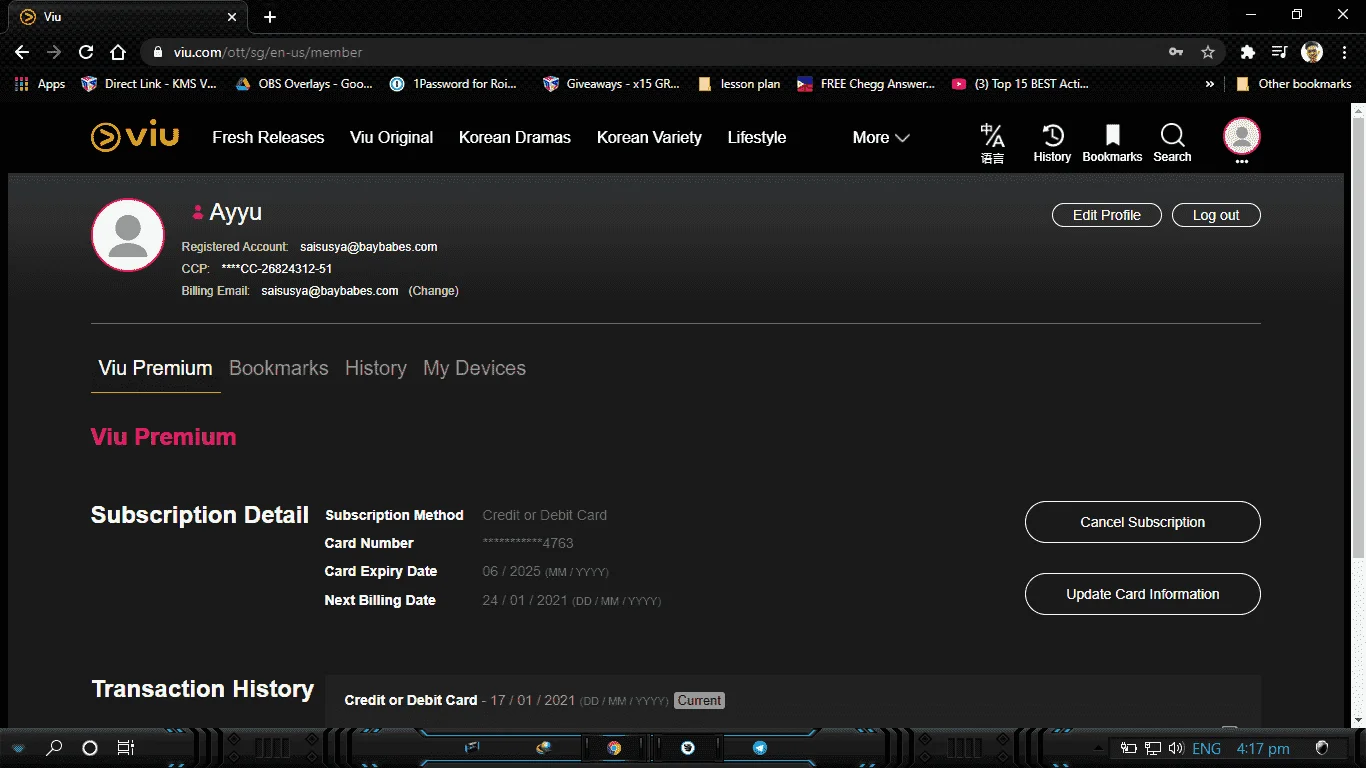Open the History clock icon in header
This screenshot has width=1366, height=768.
point(1052,143)
